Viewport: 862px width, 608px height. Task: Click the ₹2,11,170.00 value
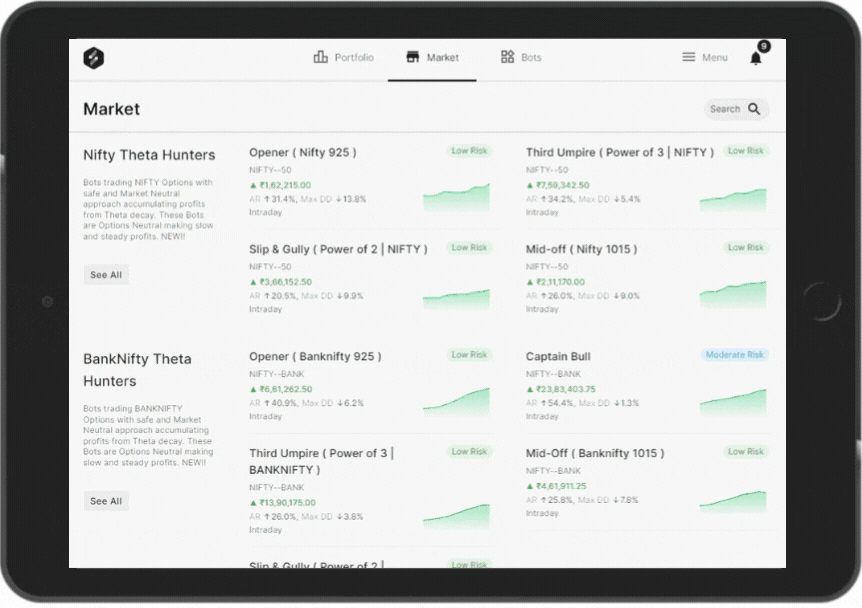pos(560,282)
